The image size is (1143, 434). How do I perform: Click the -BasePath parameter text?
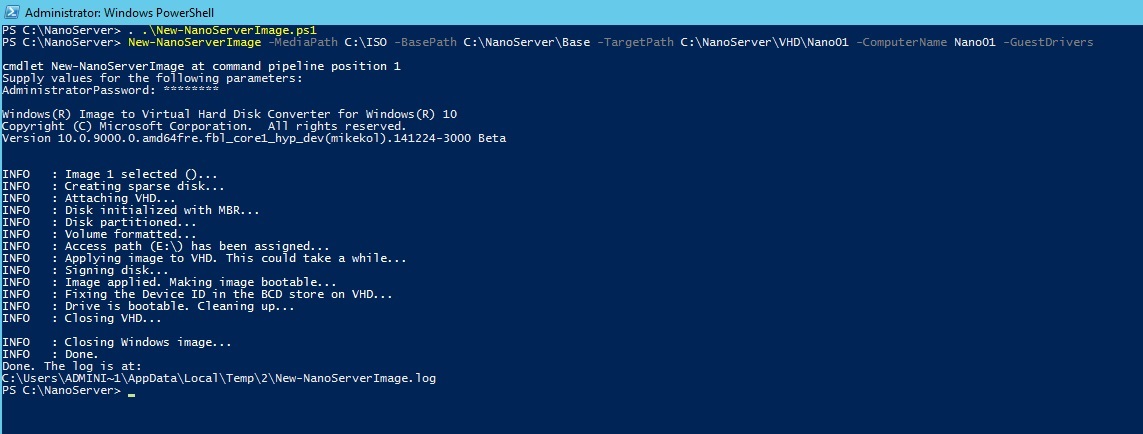[426, 42]
